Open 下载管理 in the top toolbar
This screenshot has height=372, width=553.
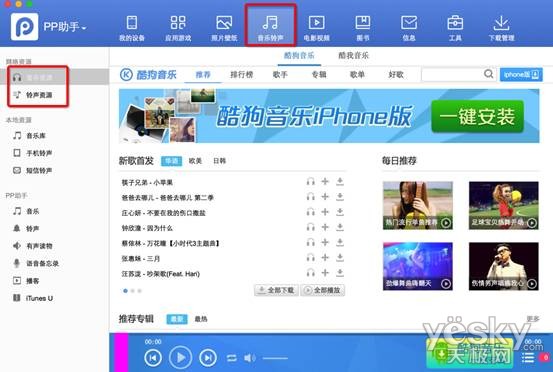point(501,28)
